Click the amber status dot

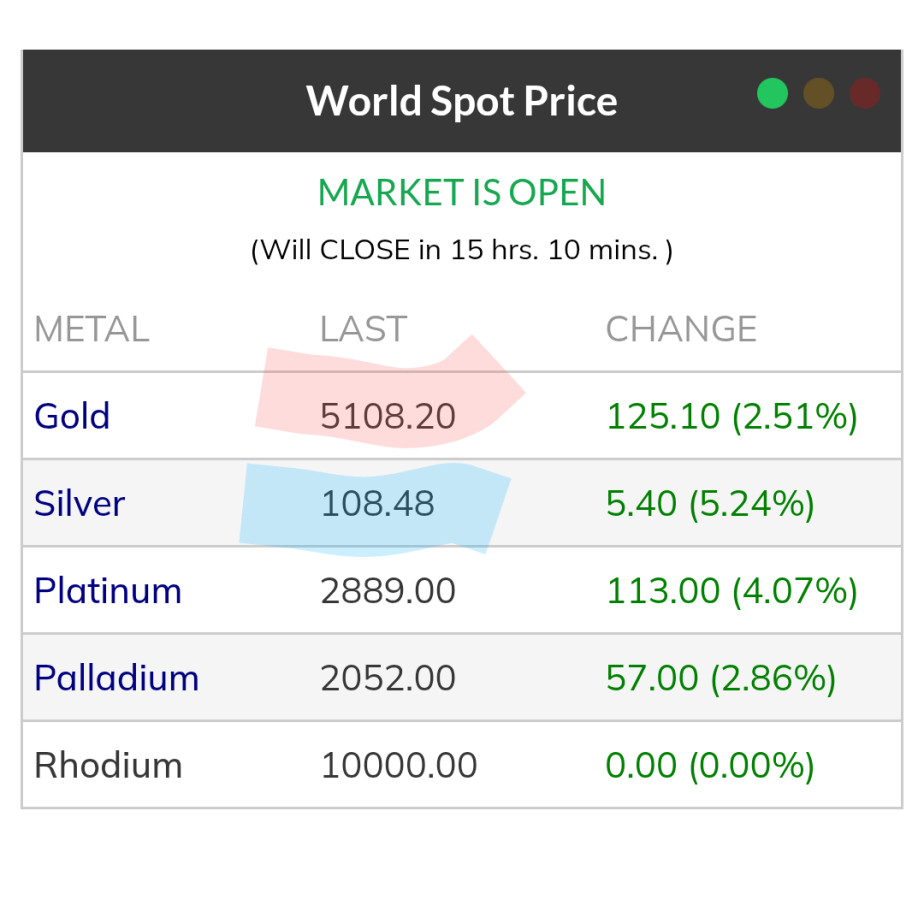[x=818, y=94]
